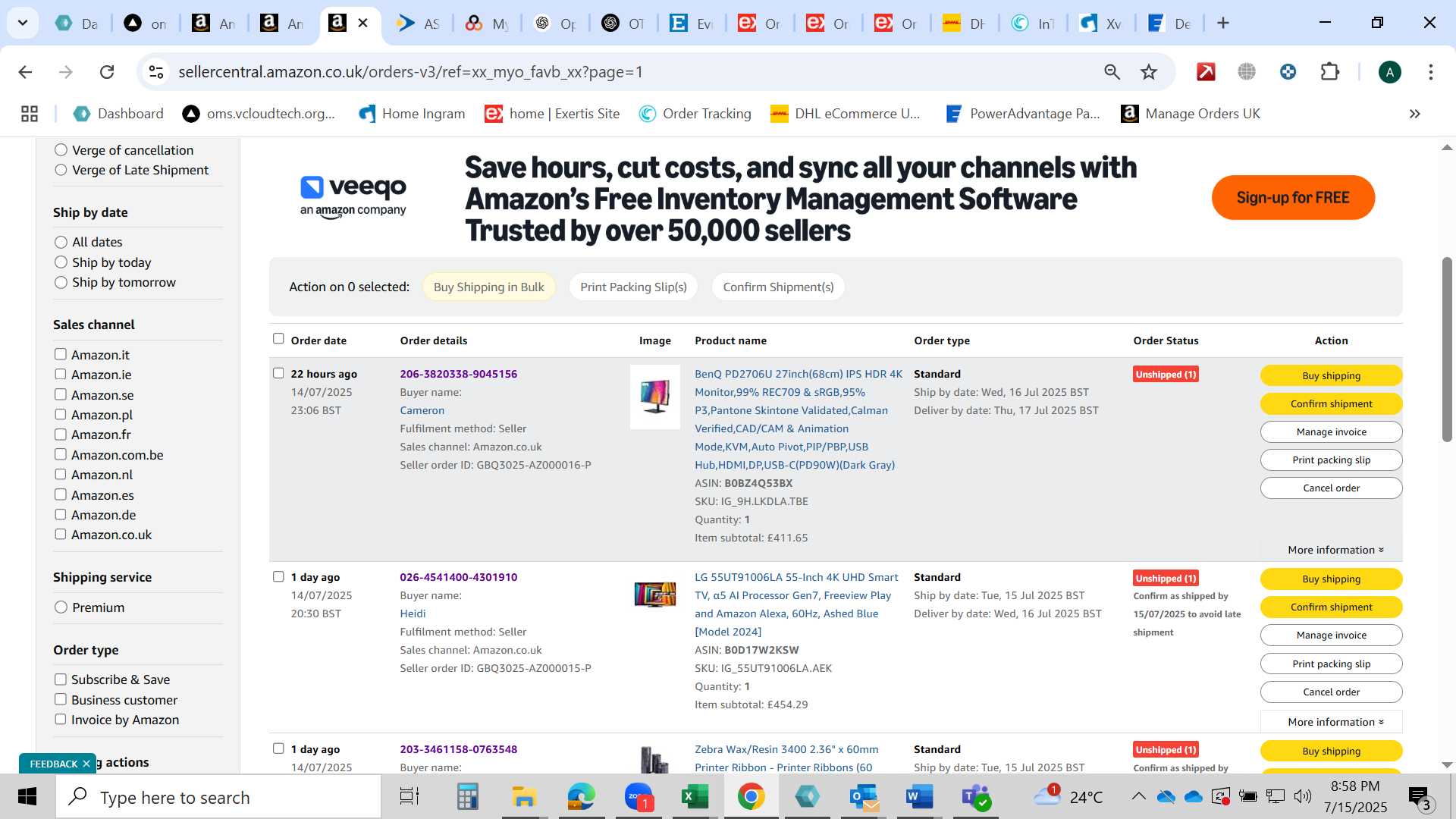The height and width of the screenshot is (819, 1456).
Task: Open the bookmarks apps grid icon
Action: (30, 114)
